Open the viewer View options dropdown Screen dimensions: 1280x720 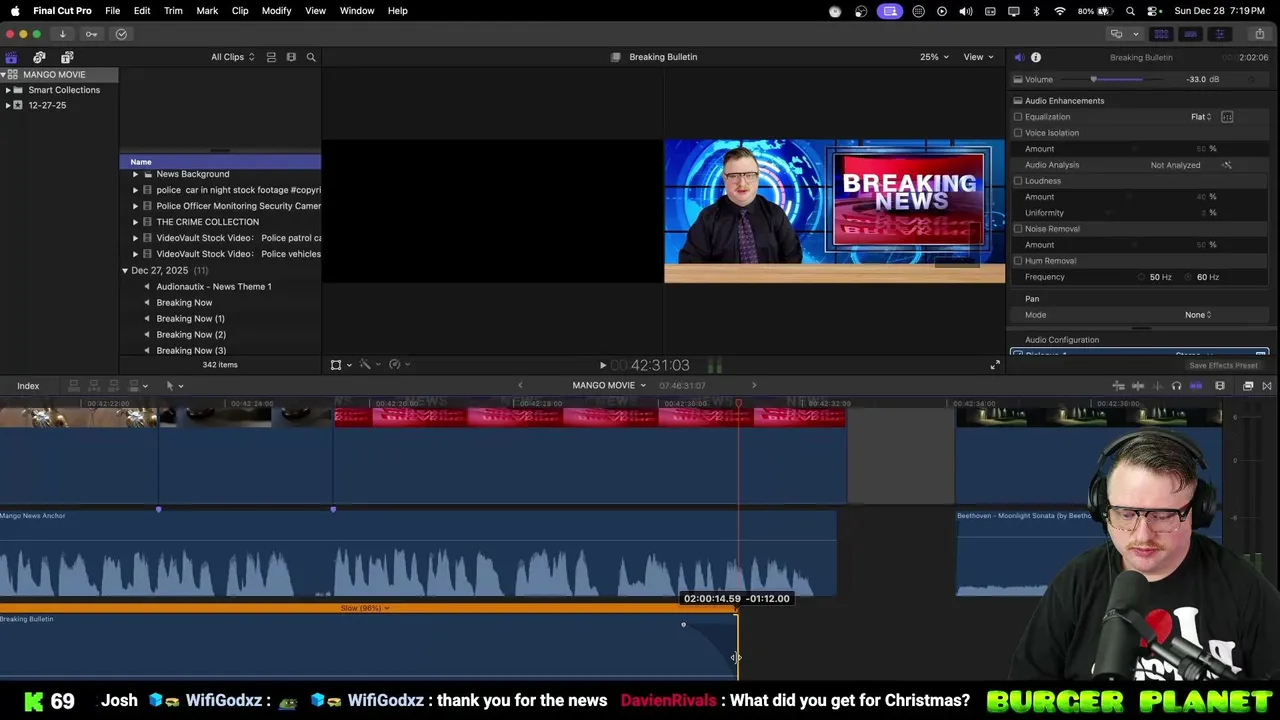point(978,57)
